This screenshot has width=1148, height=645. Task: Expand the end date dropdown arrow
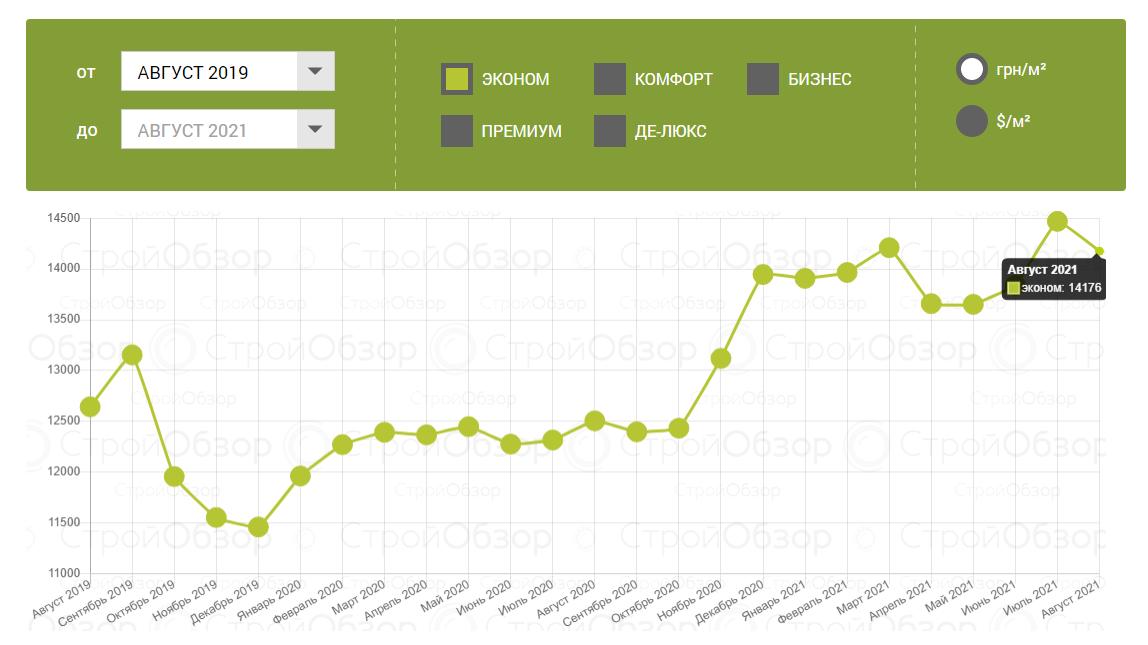pyautogui.click(x=315, y=130)
